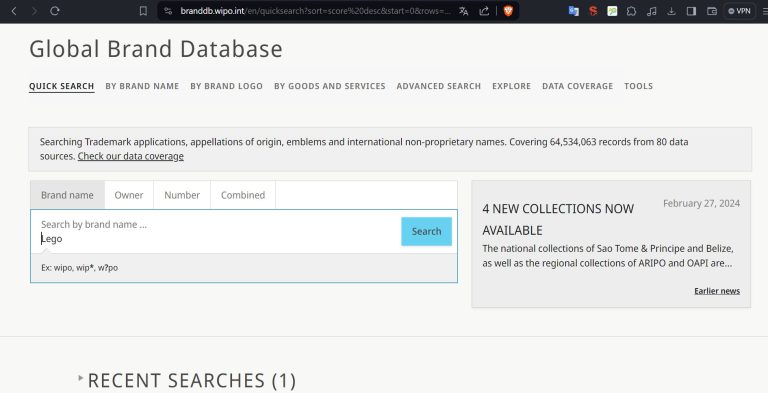
Task: Open the Earlier news link
Action: [717, 291]
